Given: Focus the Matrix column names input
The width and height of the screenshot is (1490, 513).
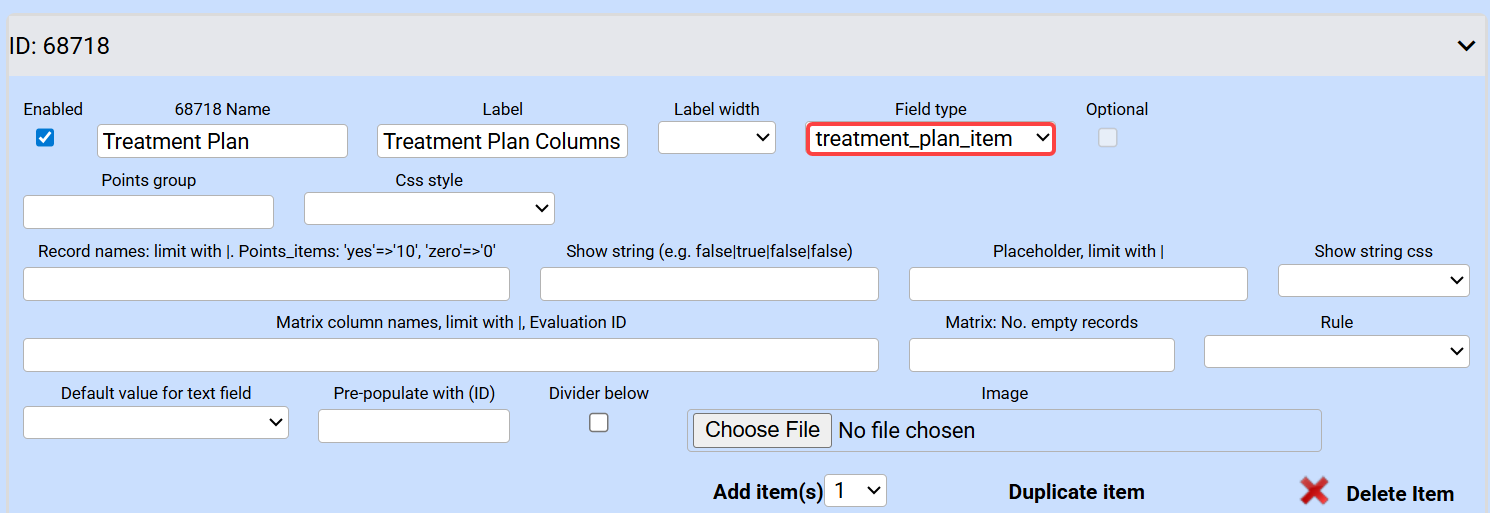Looking at the screenshot, I should click(450, 355).
